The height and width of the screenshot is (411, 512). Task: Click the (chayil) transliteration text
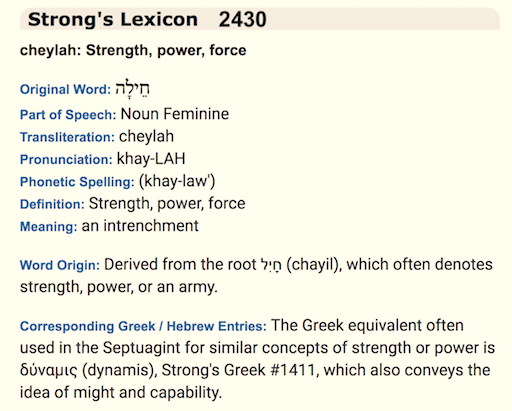pyautogui.click(x=314, y=265)
